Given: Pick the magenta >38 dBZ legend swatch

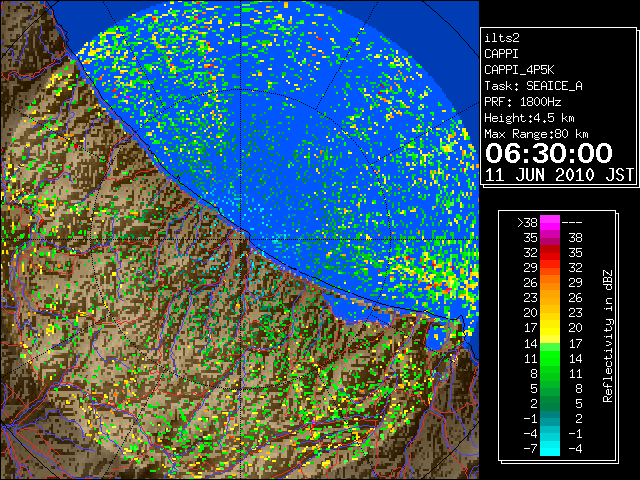Looking at the screenshot, I should [550, 223].
